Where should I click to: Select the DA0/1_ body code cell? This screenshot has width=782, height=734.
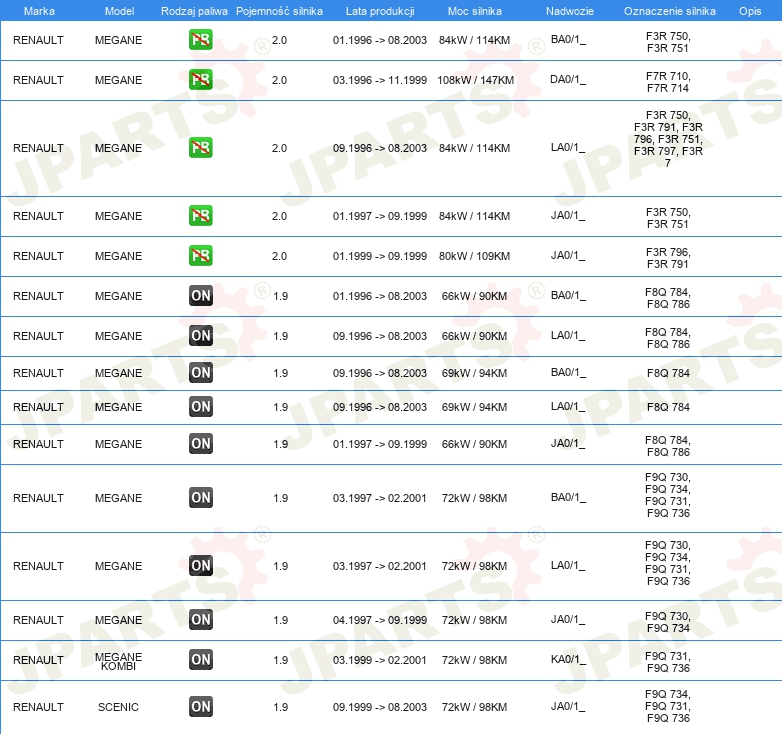pyautogui.click(x=568, y=80)
